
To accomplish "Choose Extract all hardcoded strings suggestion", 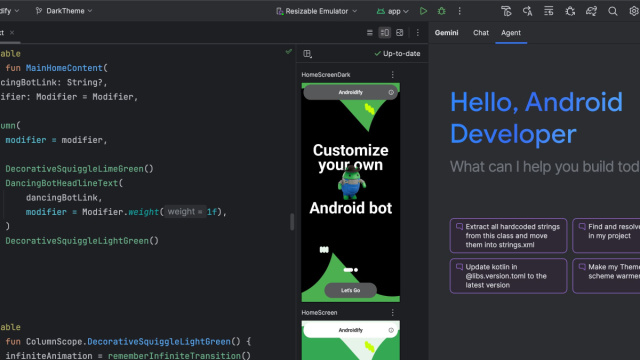I will pos(509,236).
